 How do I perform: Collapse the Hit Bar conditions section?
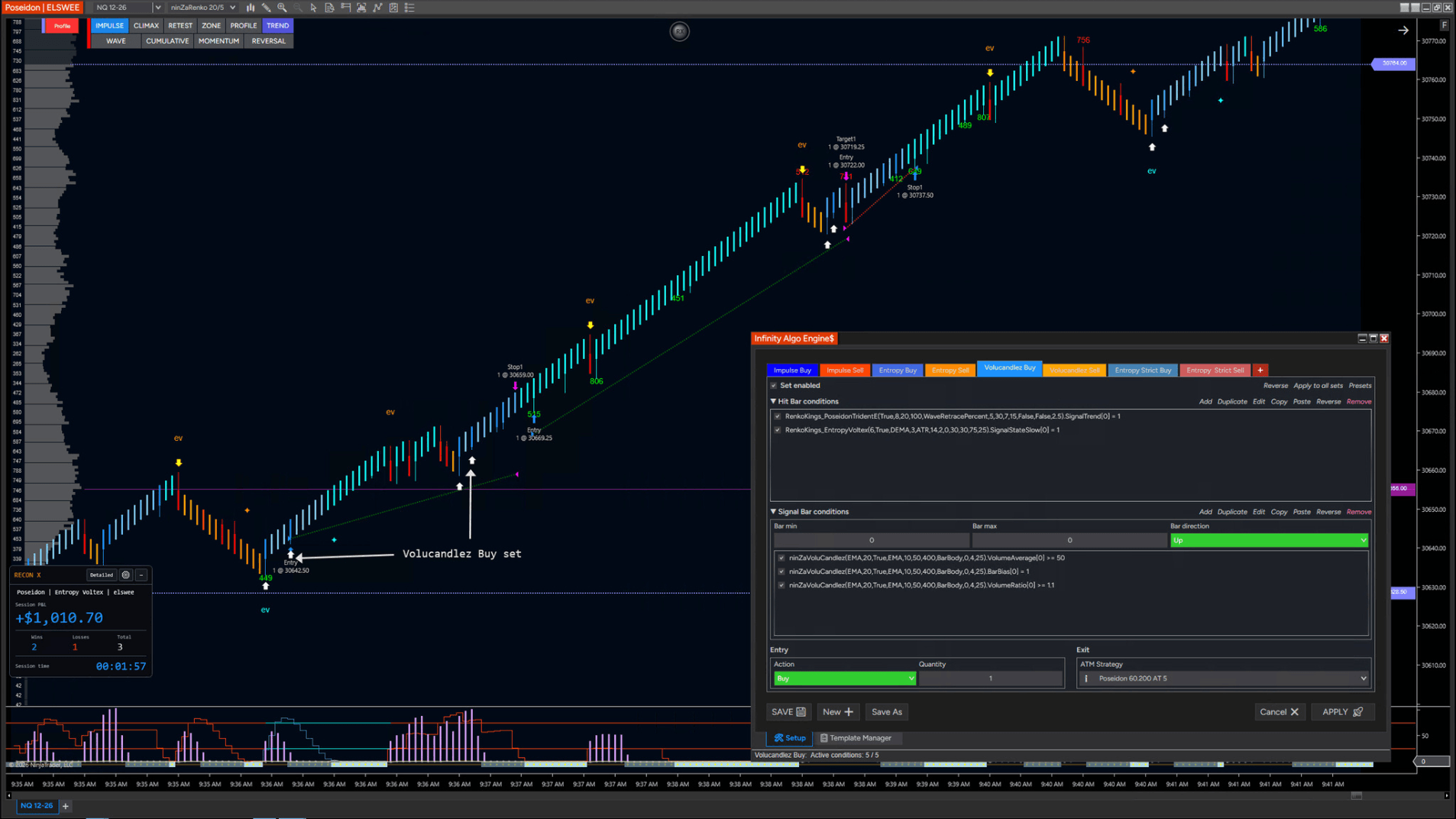(x=773, y=401)
